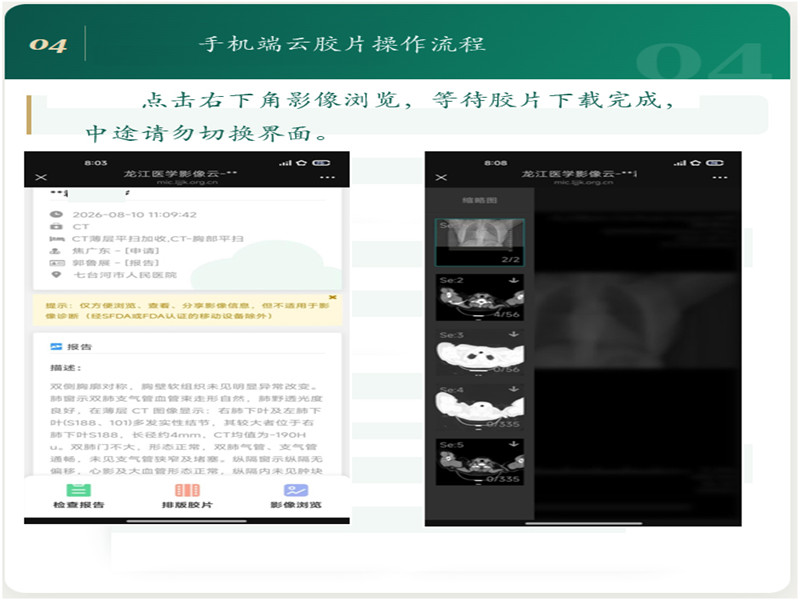Image resolution: width=800 pixels, height=600 pixels.
Task: Open the three-dot menu on left phone
Action: coord(327,178)
